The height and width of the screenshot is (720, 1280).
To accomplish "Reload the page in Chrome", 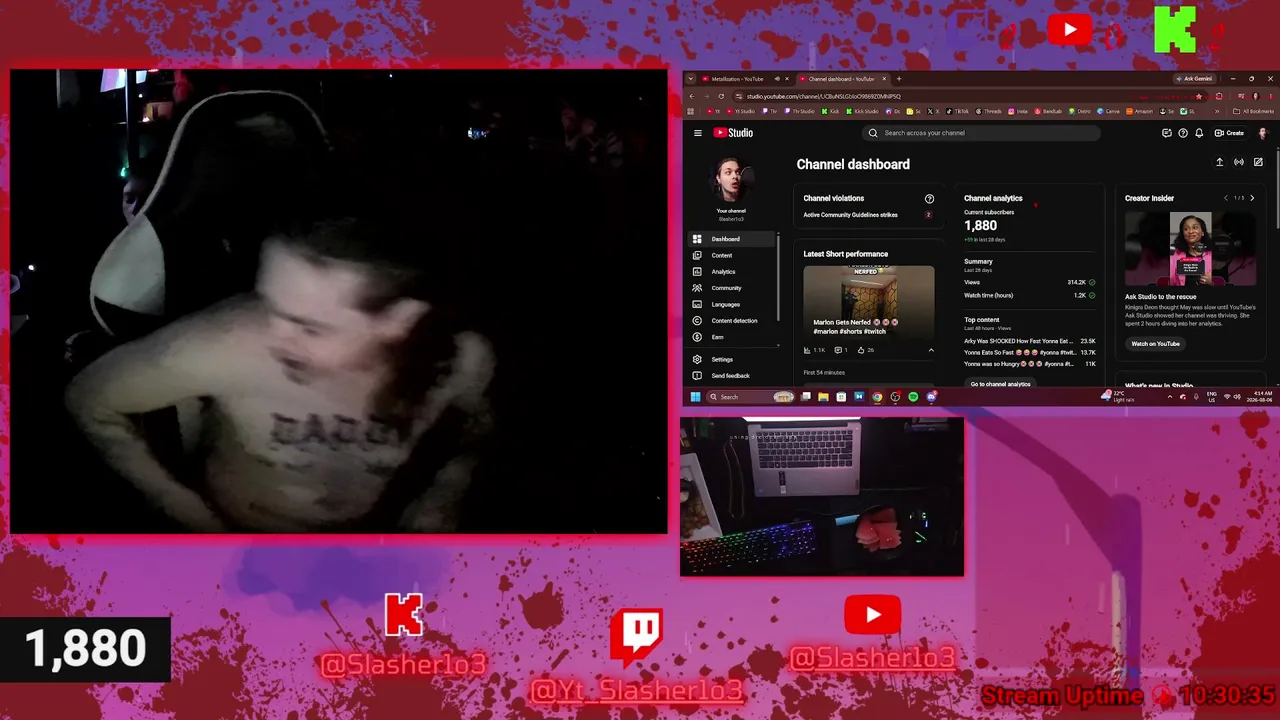I will (721, 96).
